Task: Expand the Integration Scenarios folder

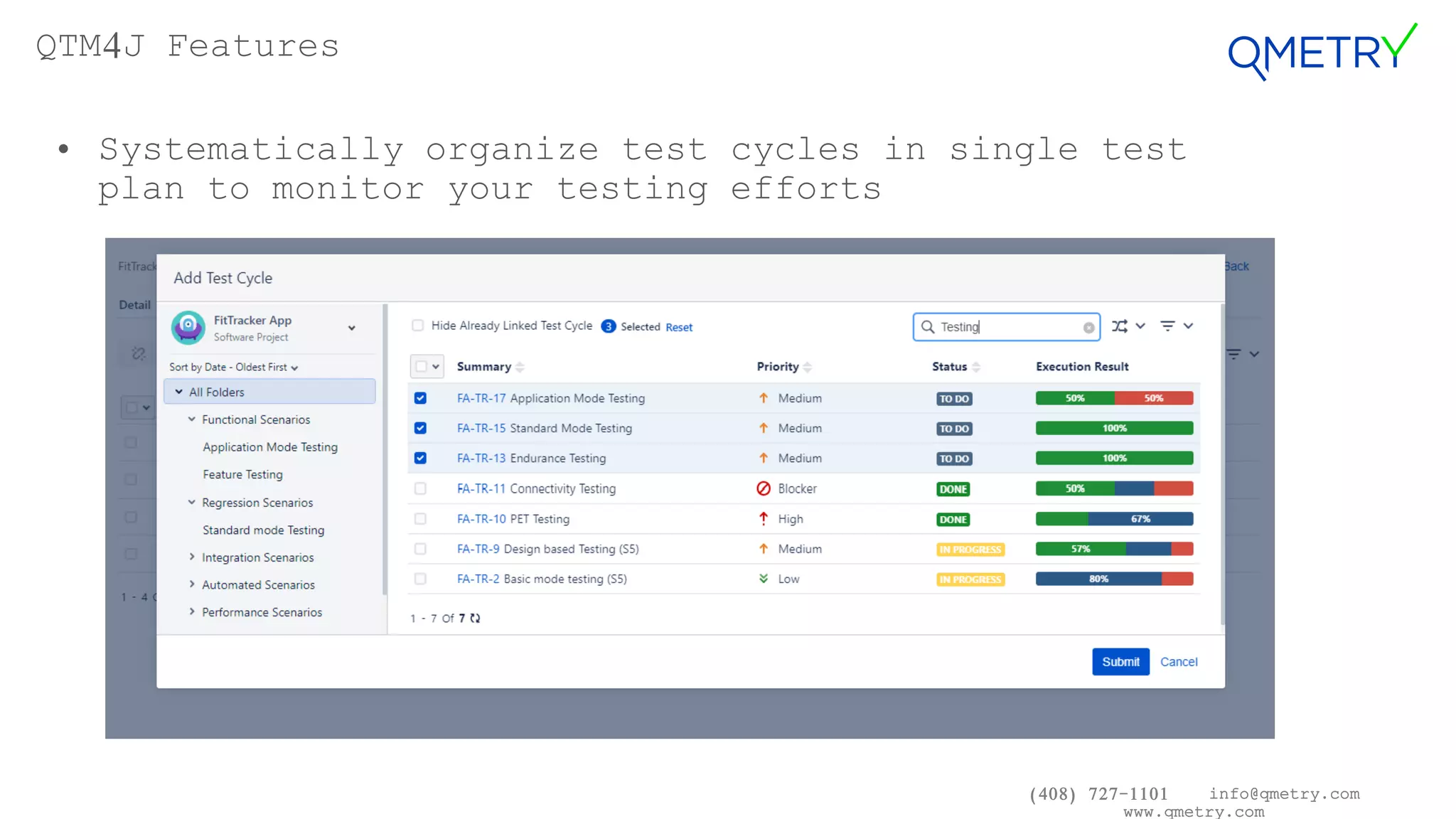Action: coord(191,557)
